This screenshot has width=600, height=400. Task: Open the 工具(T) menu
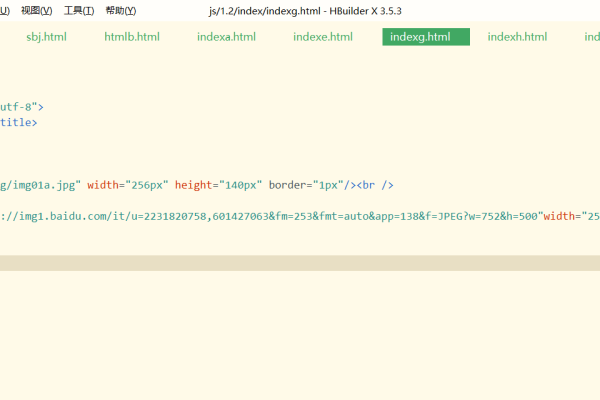pyautogui.click(x=79, y=11)
